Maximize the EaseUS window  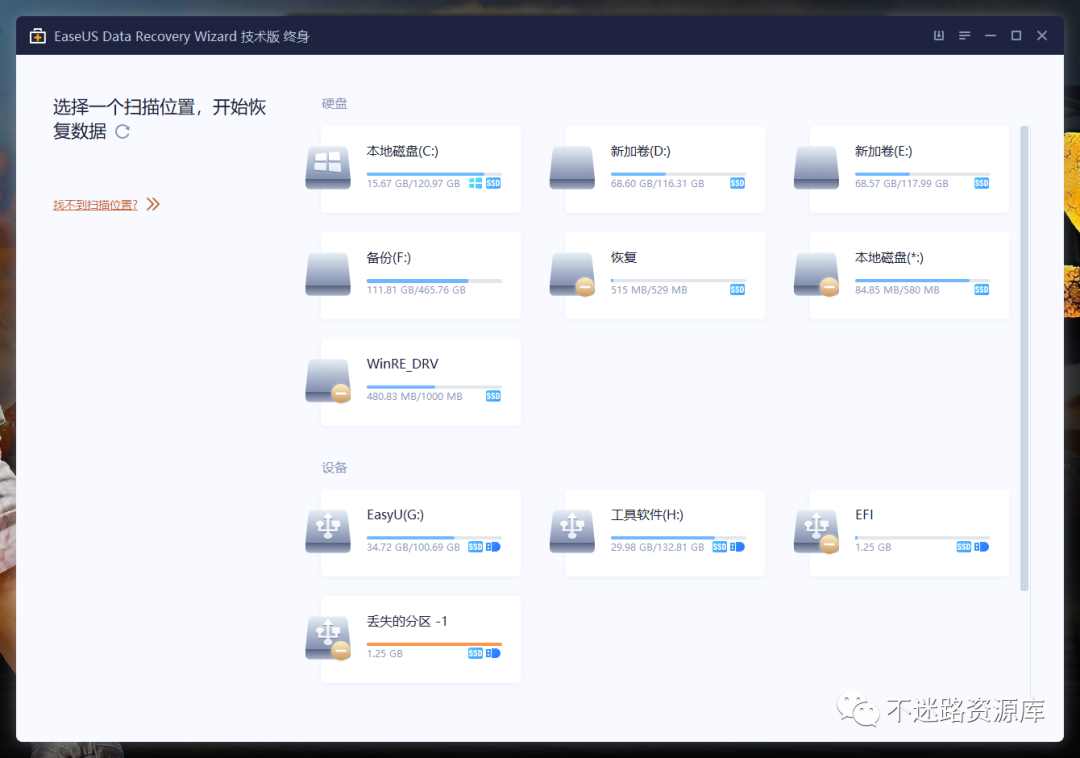click(1016, 35)
